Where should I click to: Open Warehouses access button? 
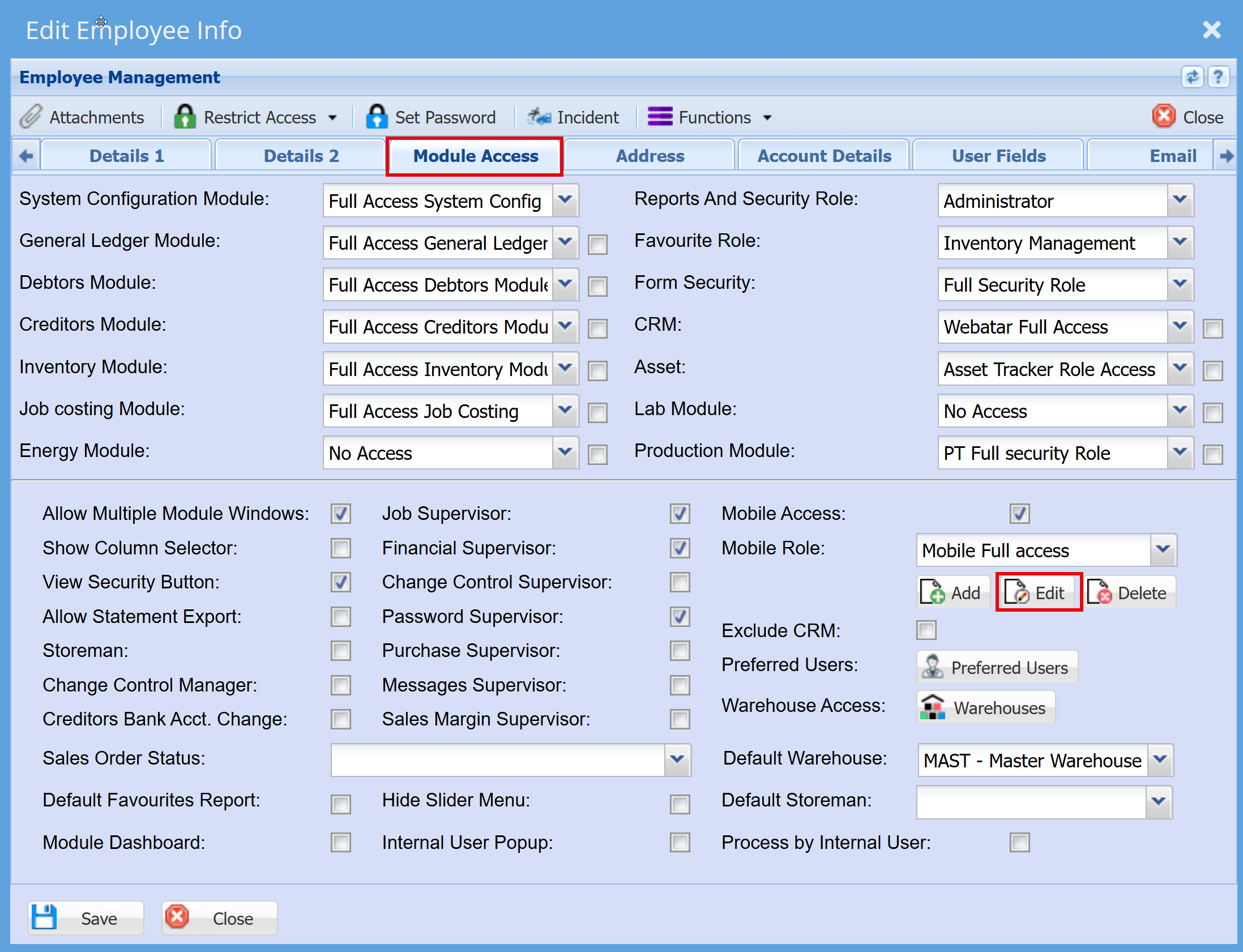pyautogui.click(x=986, y=707)
